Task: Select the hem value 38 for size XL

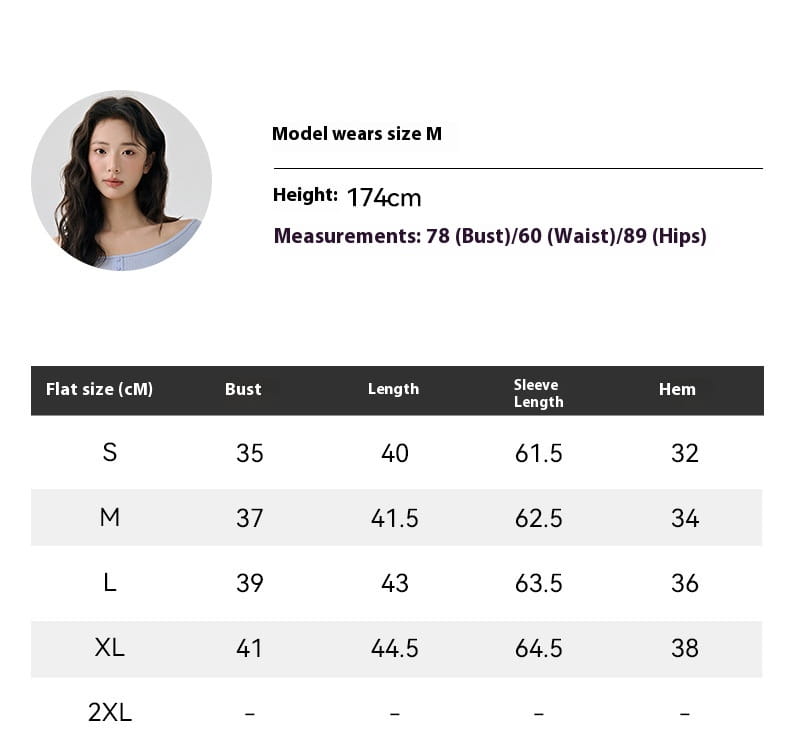Action: point(685,648)
